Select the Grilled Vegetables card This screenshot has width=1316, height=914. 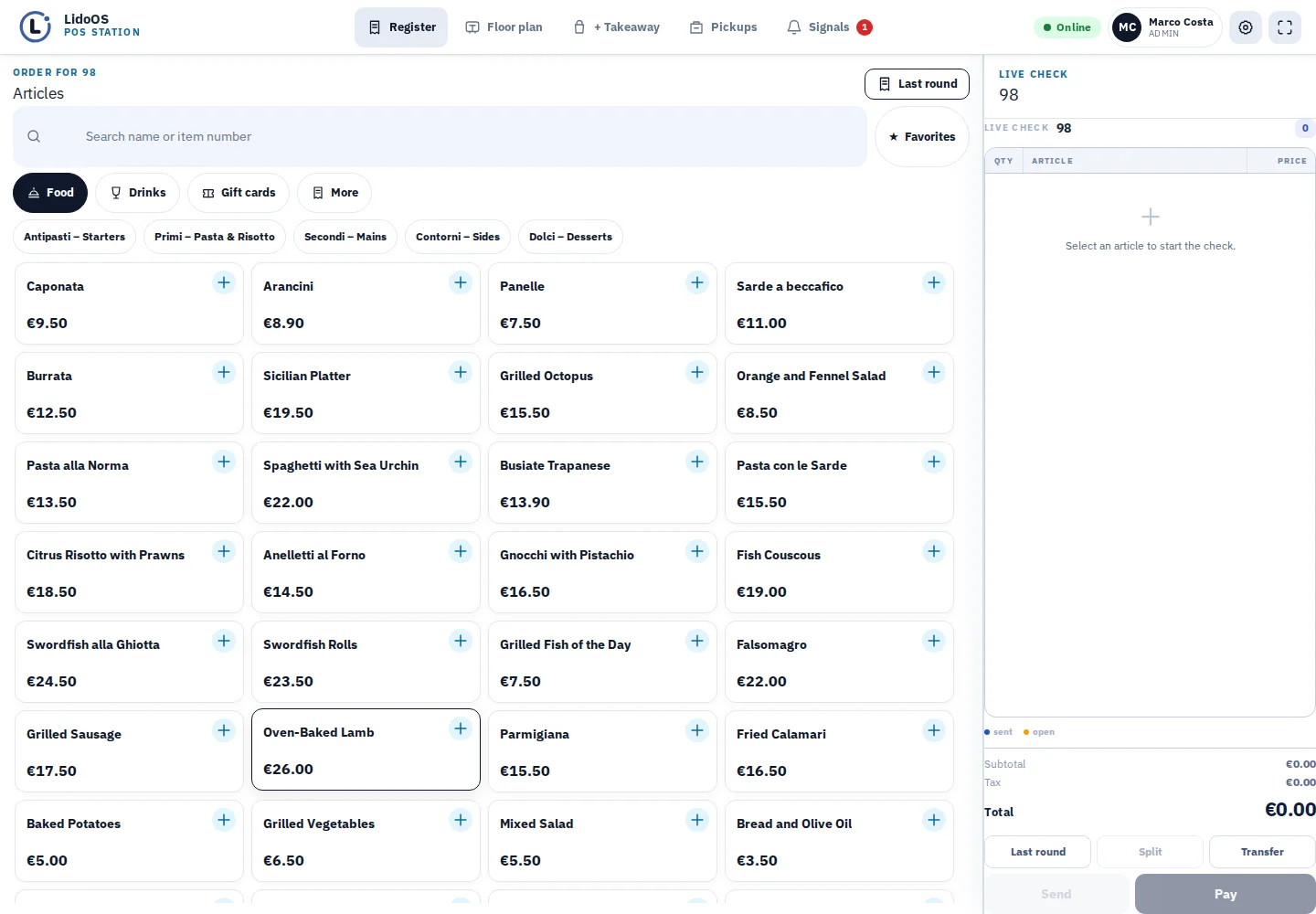[x=366, y=841]
